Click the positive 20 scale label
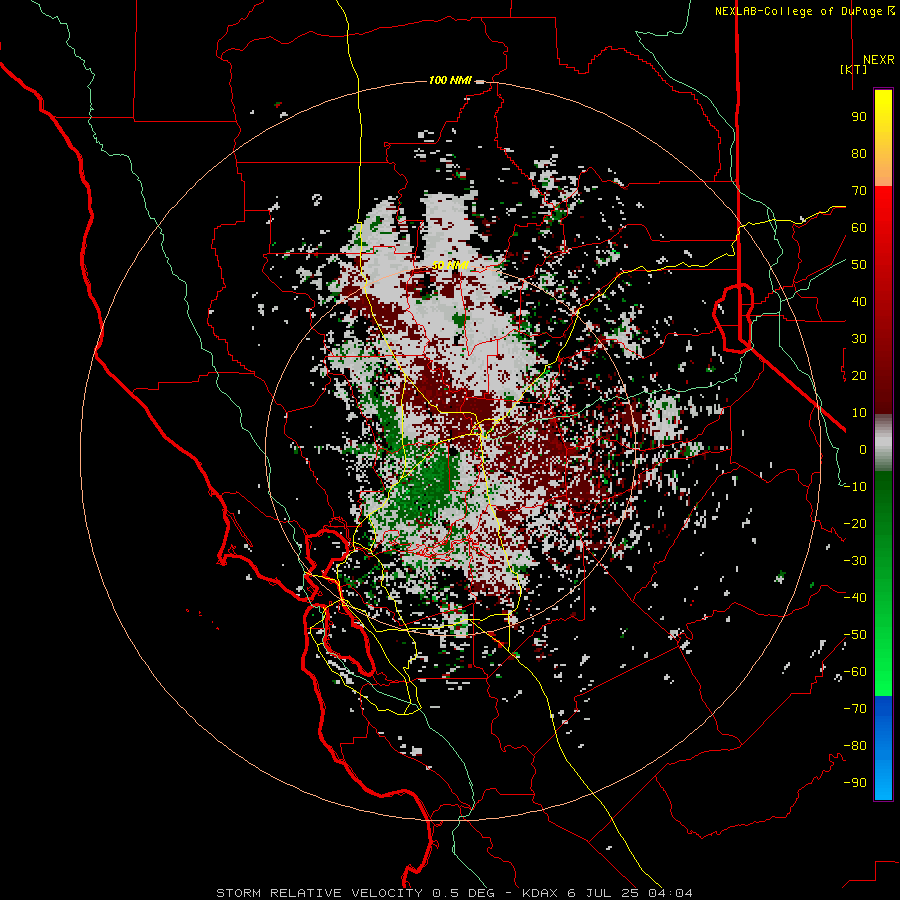900x900 pixels. 859,375
